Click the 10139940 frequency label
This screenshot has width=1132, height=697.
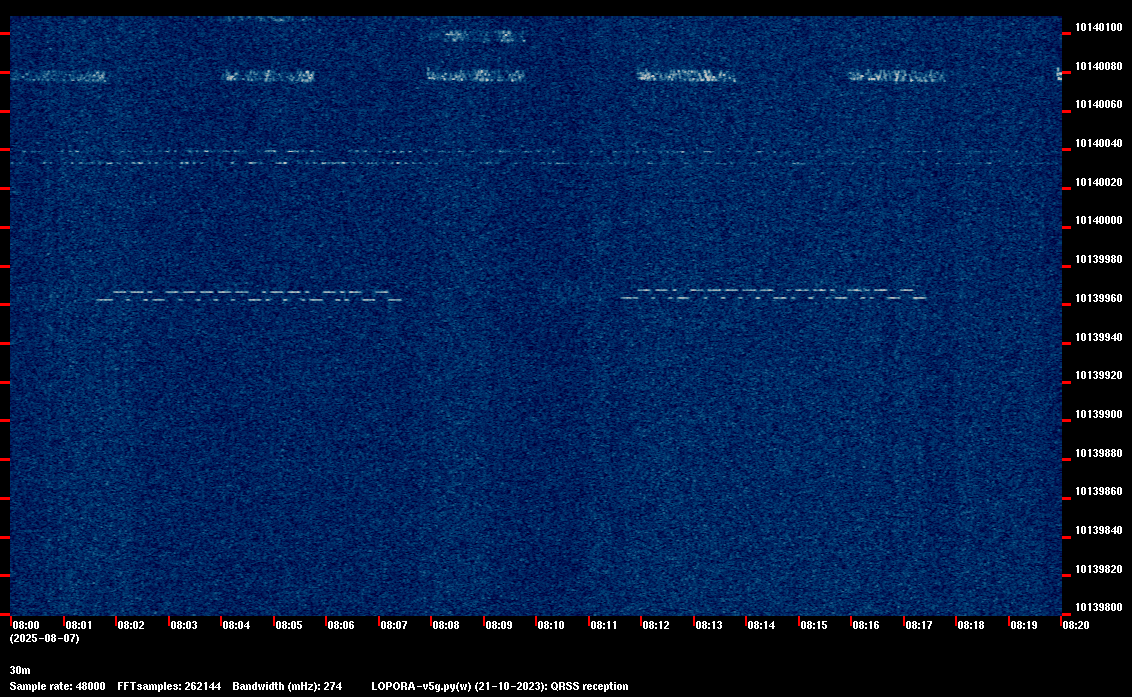1099,337
